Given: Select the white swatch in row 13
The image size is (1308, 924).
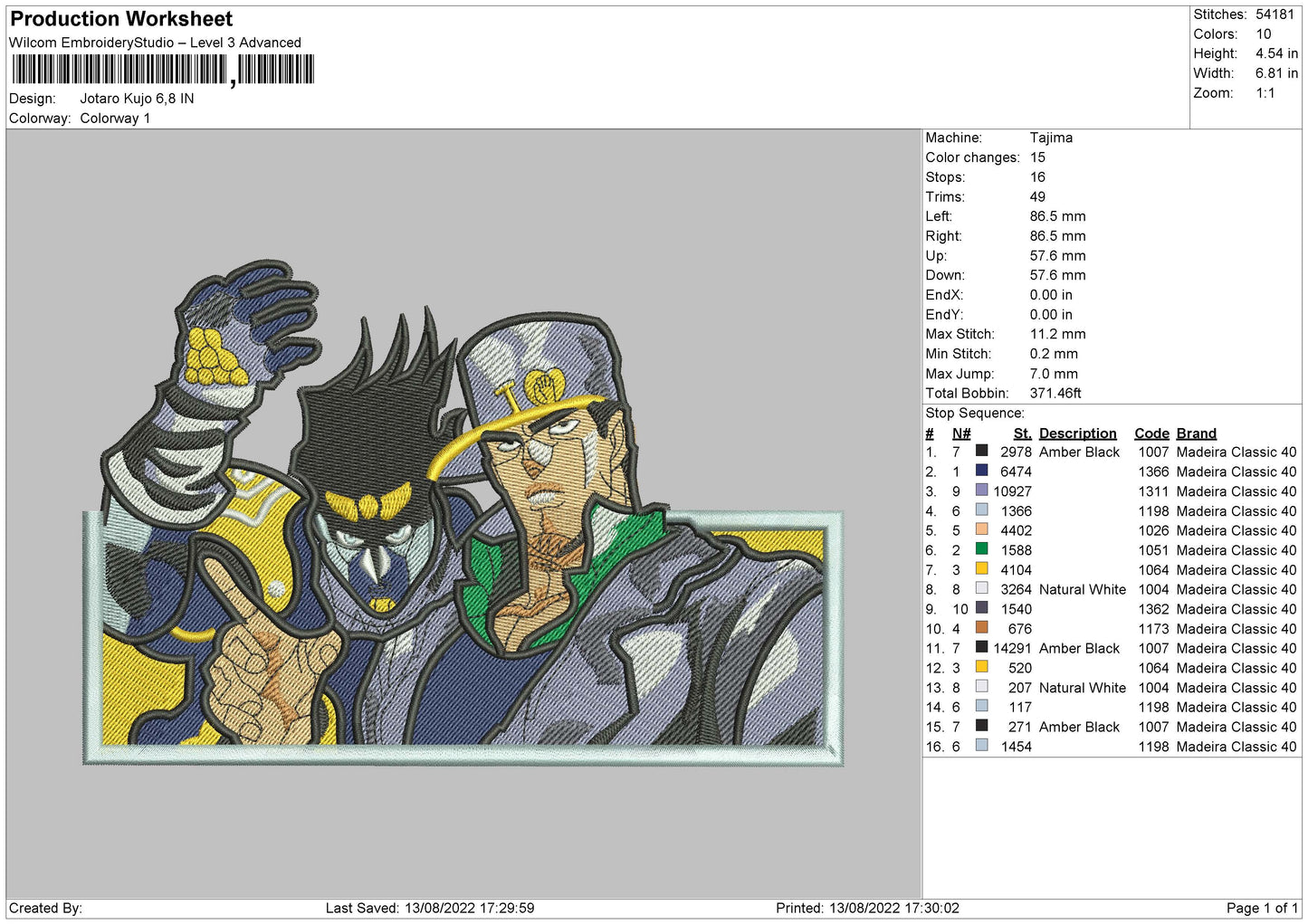Looking at the screenshot, I should (x=981, y=687).
